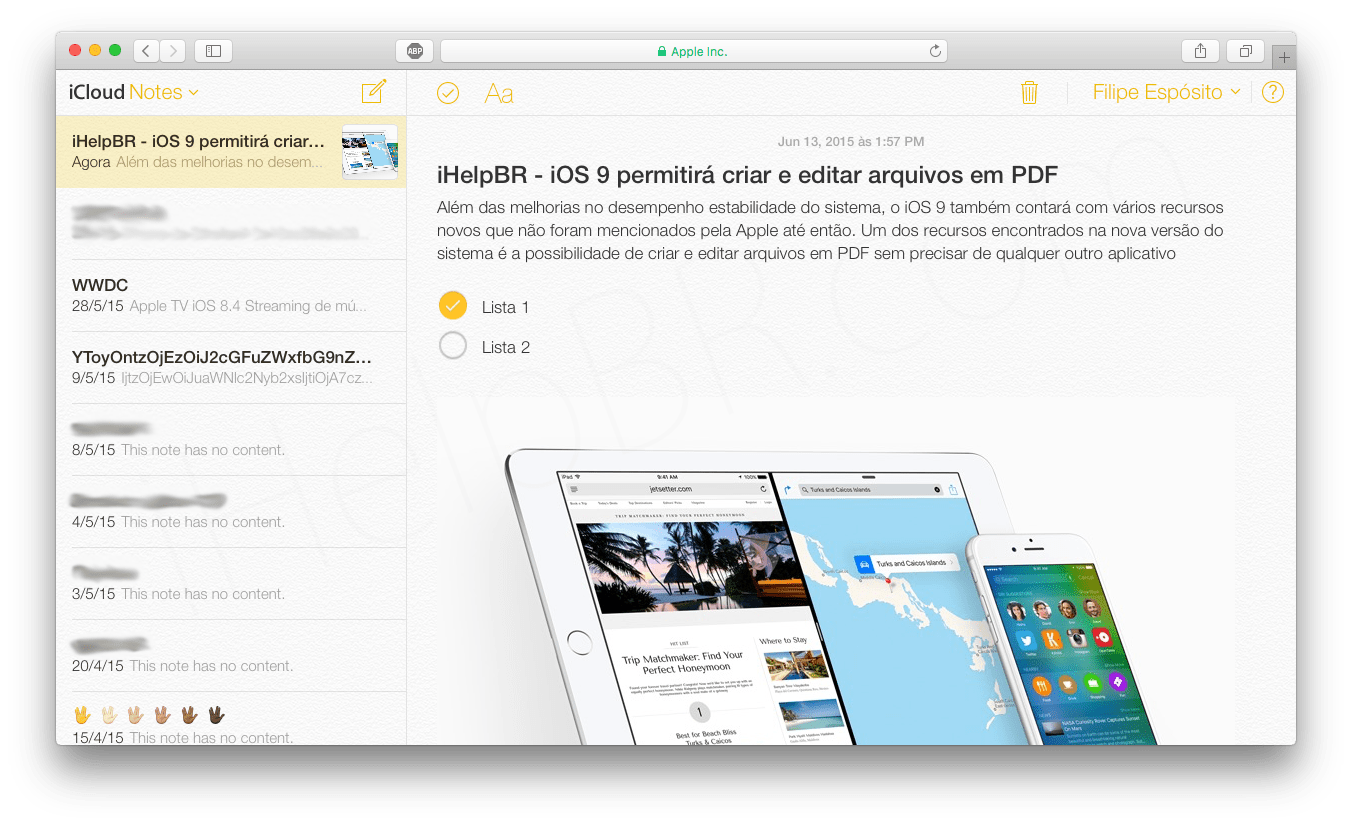This screenshot has height=825, width=1352.
Task: Check off Lista 1 item
Action: (453, 305)
